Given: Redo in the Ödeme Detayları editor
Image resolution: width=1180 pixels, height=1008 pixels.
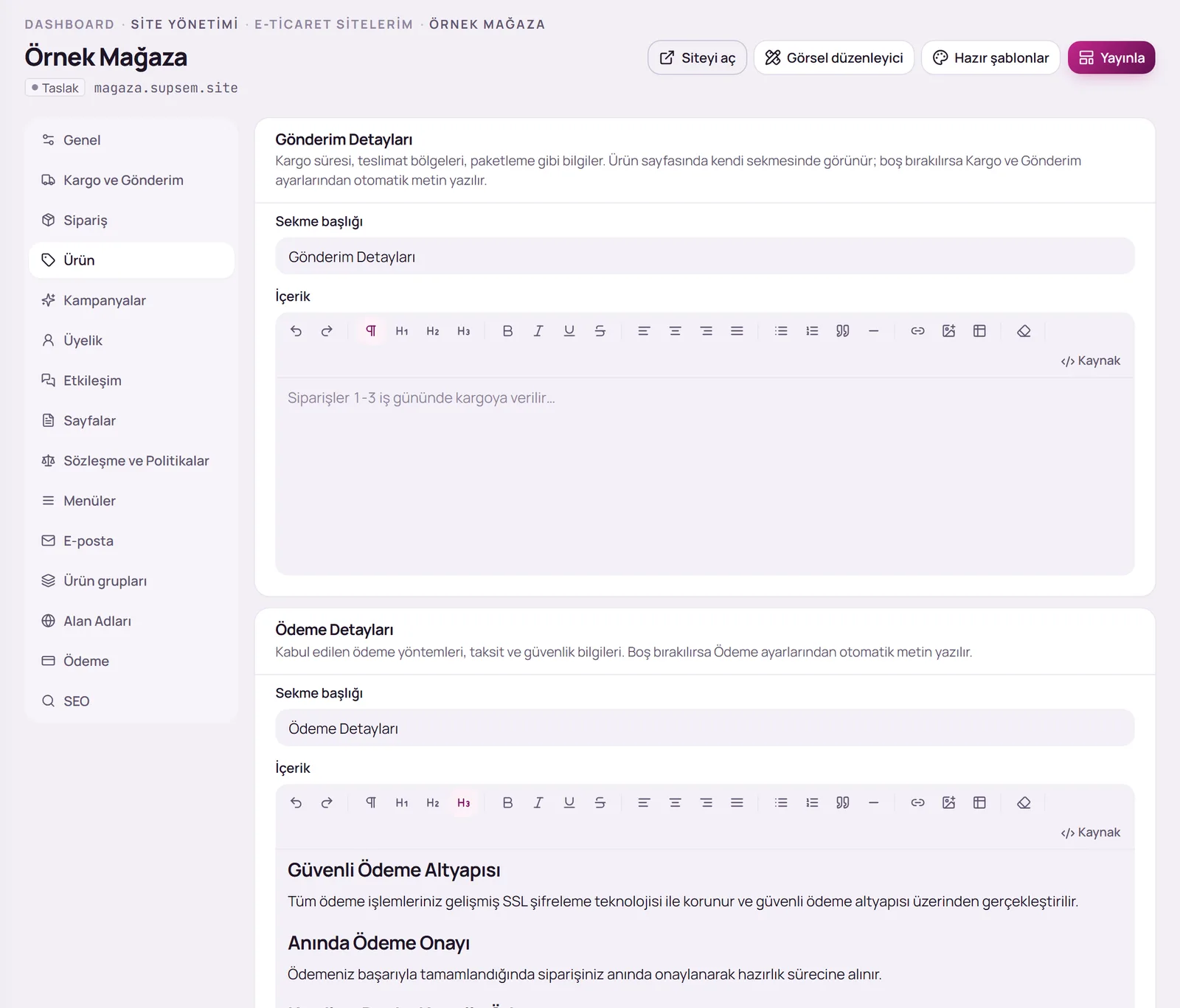Looking at the screenshot, I should point(327,803).
